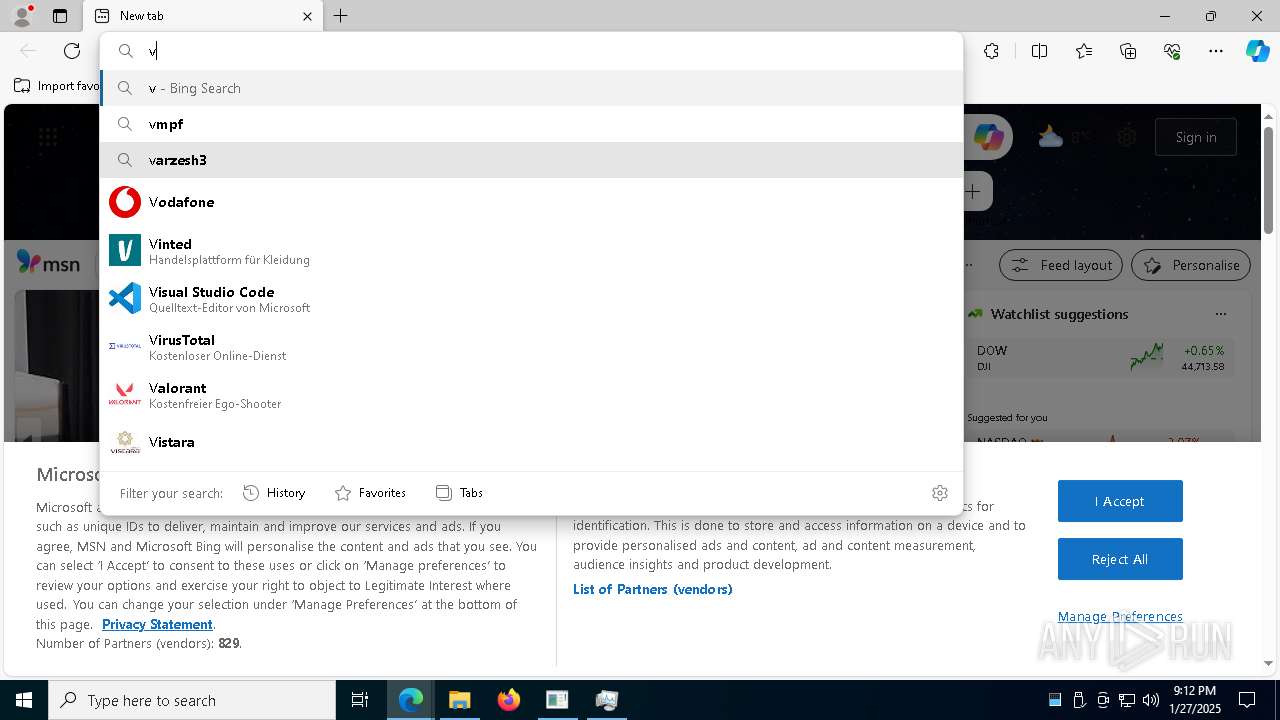Open the browser profile icon
Screen dimensions: 1280x720
click(x=21, y=16)
